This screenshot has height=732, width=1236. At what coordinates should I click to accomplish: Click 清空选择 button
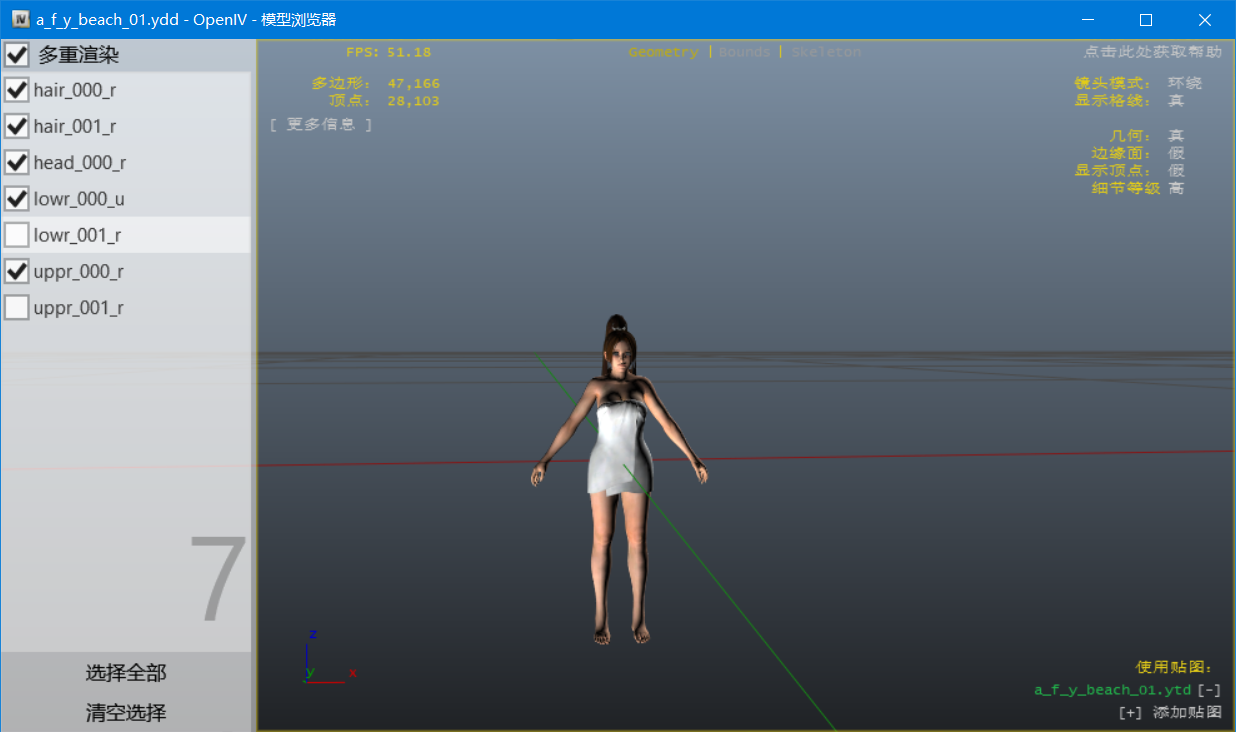(126, 713)
